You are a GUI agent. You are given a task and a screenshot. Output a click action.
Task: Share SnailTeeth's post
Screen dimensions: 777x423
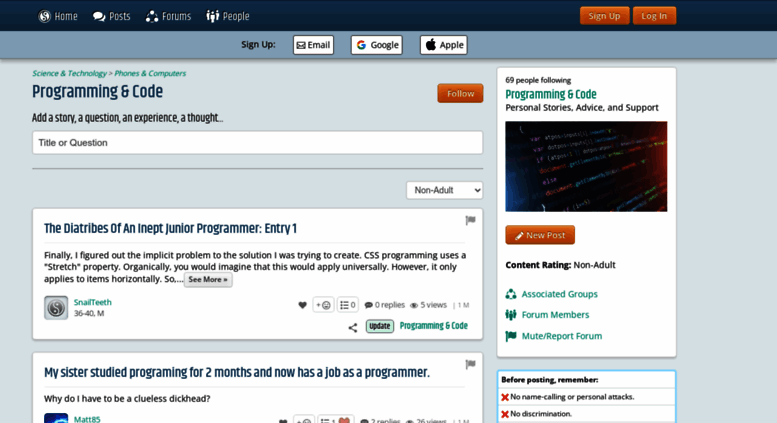pos(352,327)
